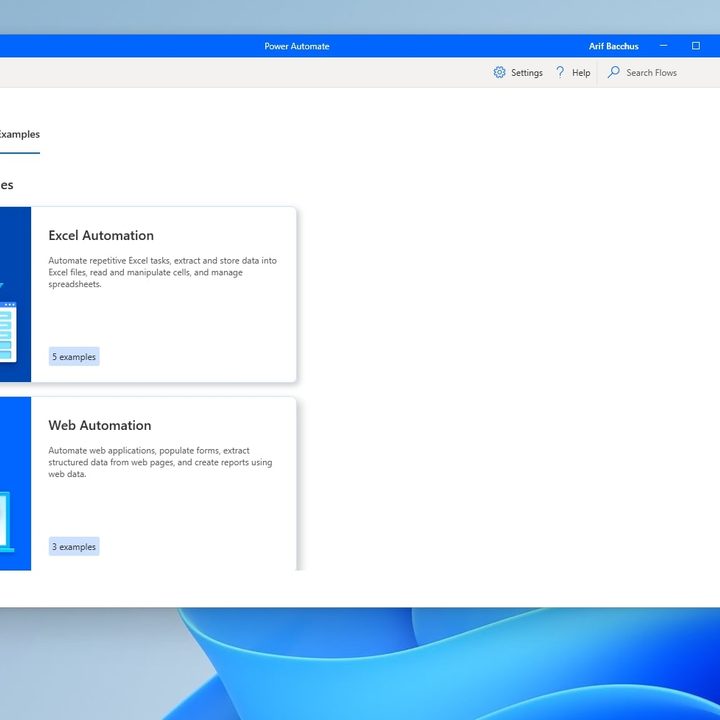Click the Arif Bacchus account name

tap(613, 46)
